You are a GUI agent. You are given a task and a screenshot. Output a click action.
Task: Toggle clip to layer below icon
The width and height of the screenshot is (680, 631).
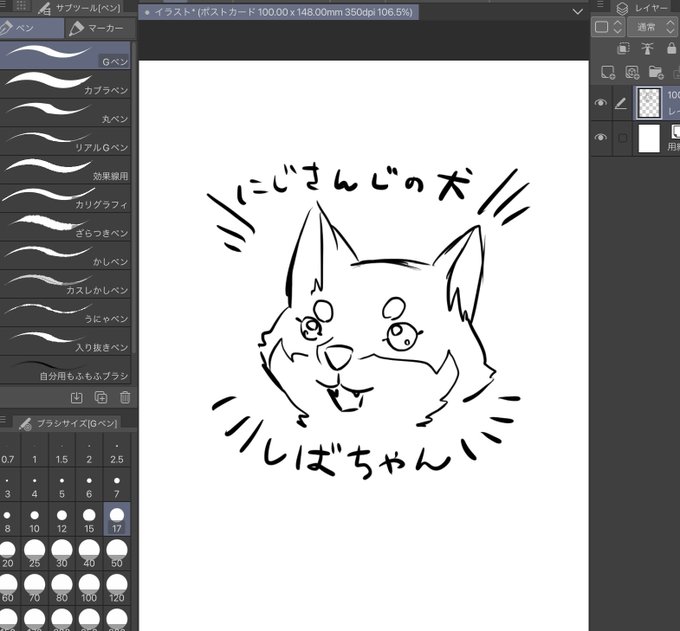point(623,48)
